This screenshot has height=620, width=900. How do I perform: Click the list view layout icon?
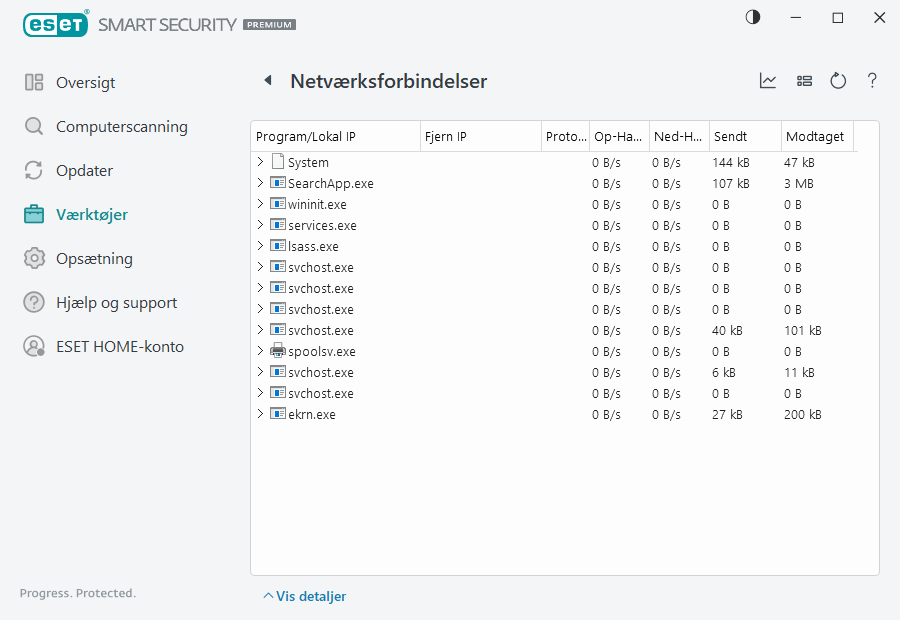click(x=804, y=81)
